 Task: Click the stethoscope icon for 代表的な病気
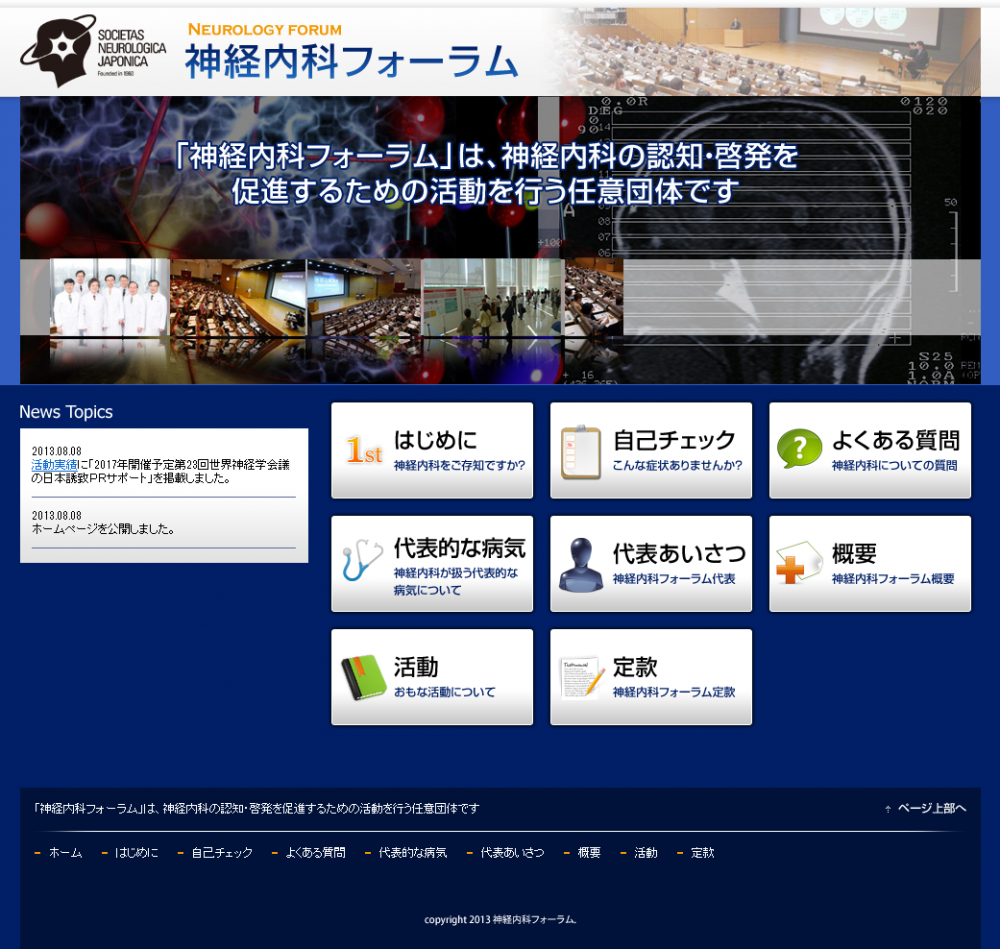(361, 561)
